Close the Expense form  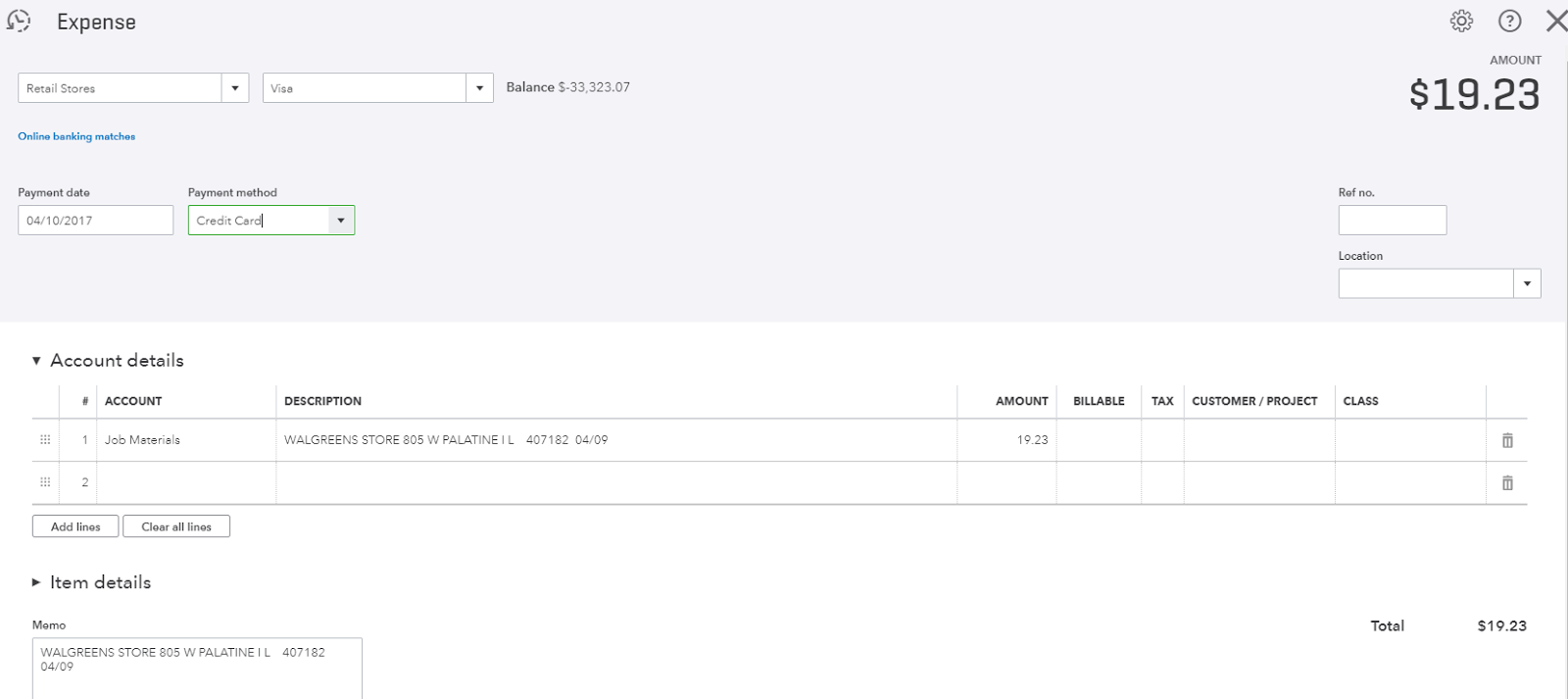pyautogui.click(x=1555, y=21)
